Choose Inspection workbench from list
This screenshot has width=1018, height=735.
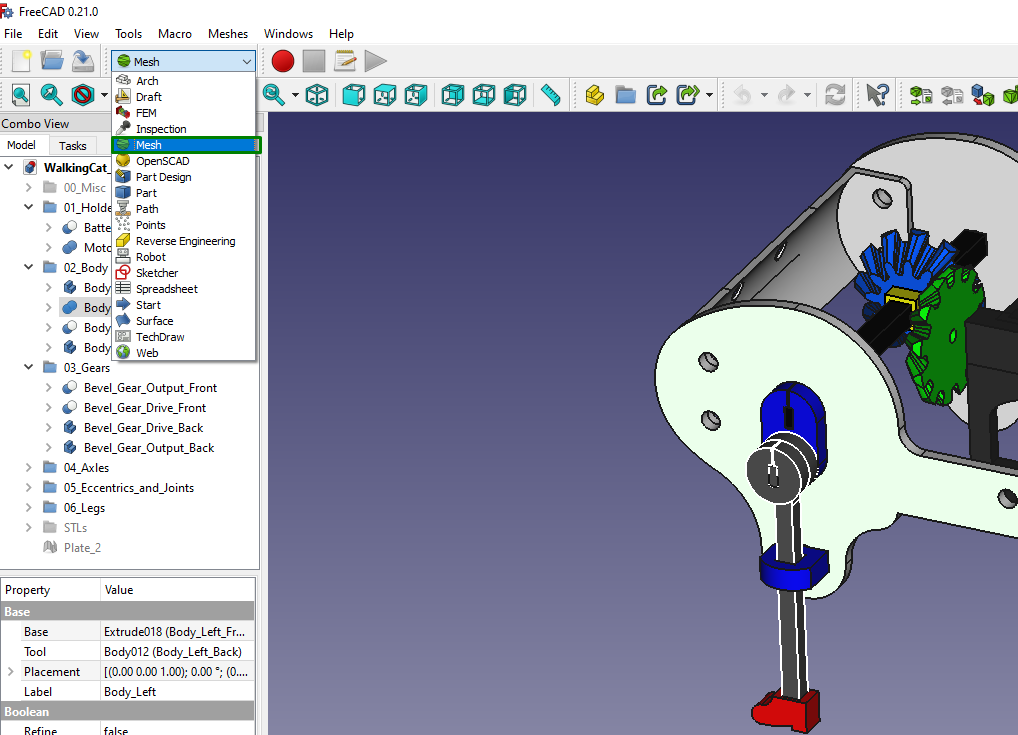click(x=185, y=129)
